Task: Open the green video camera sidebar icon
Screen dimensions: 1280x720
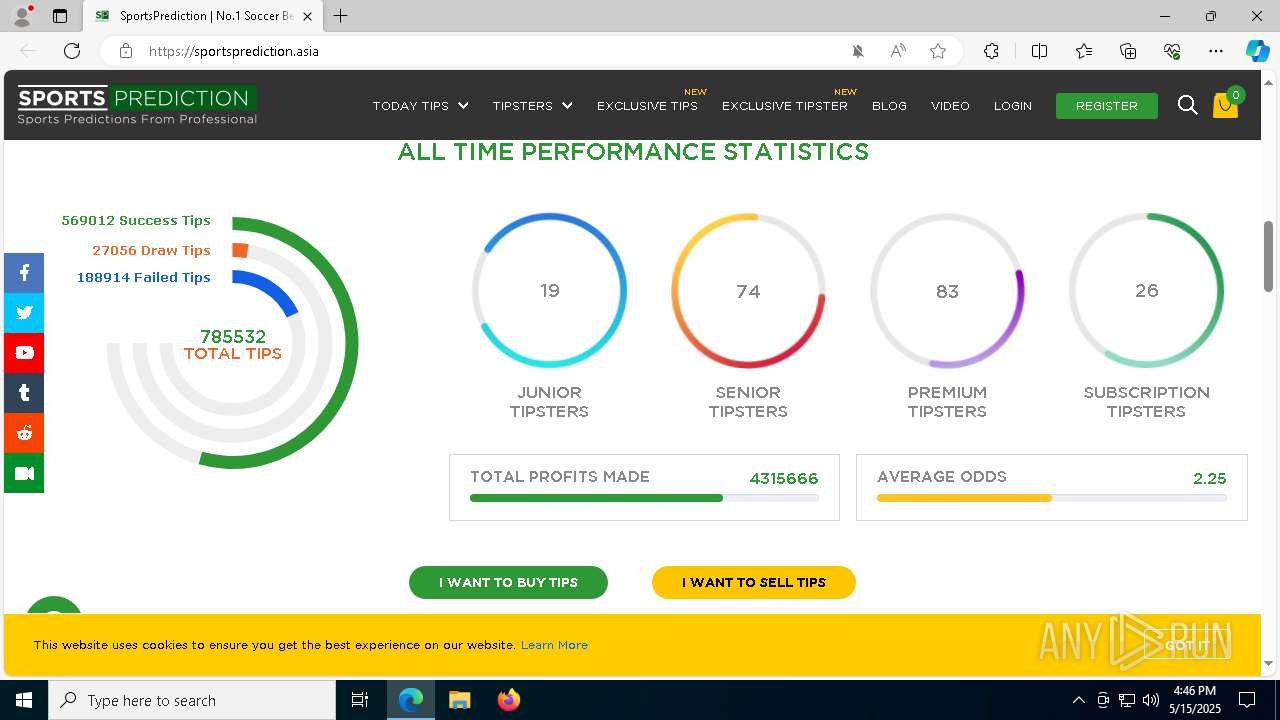Action: [x=24, y=473]
